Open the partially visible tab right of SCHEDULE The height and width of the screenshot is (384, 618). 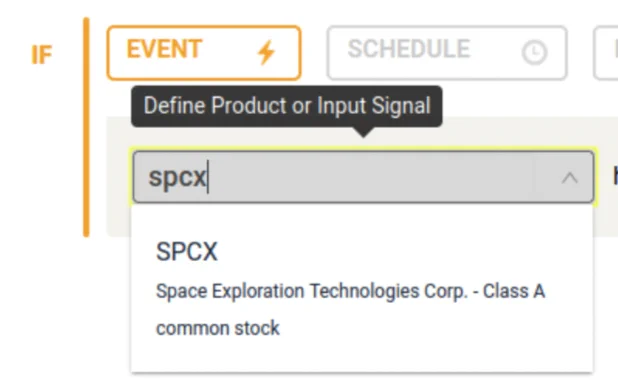tap(606, 53)
